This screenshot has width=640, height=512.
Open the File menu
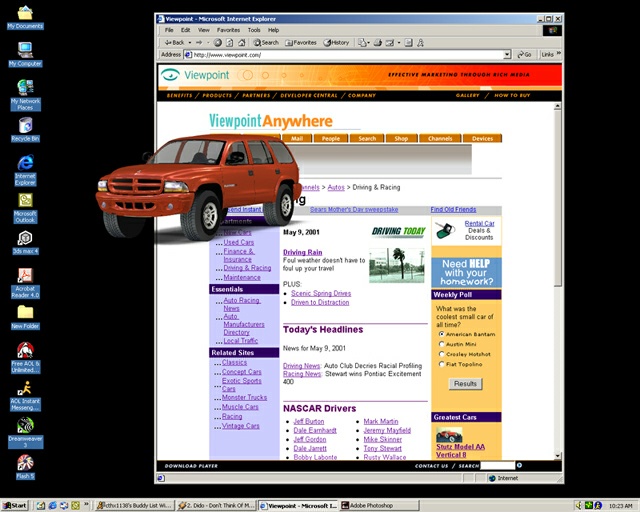click(169, 30)
